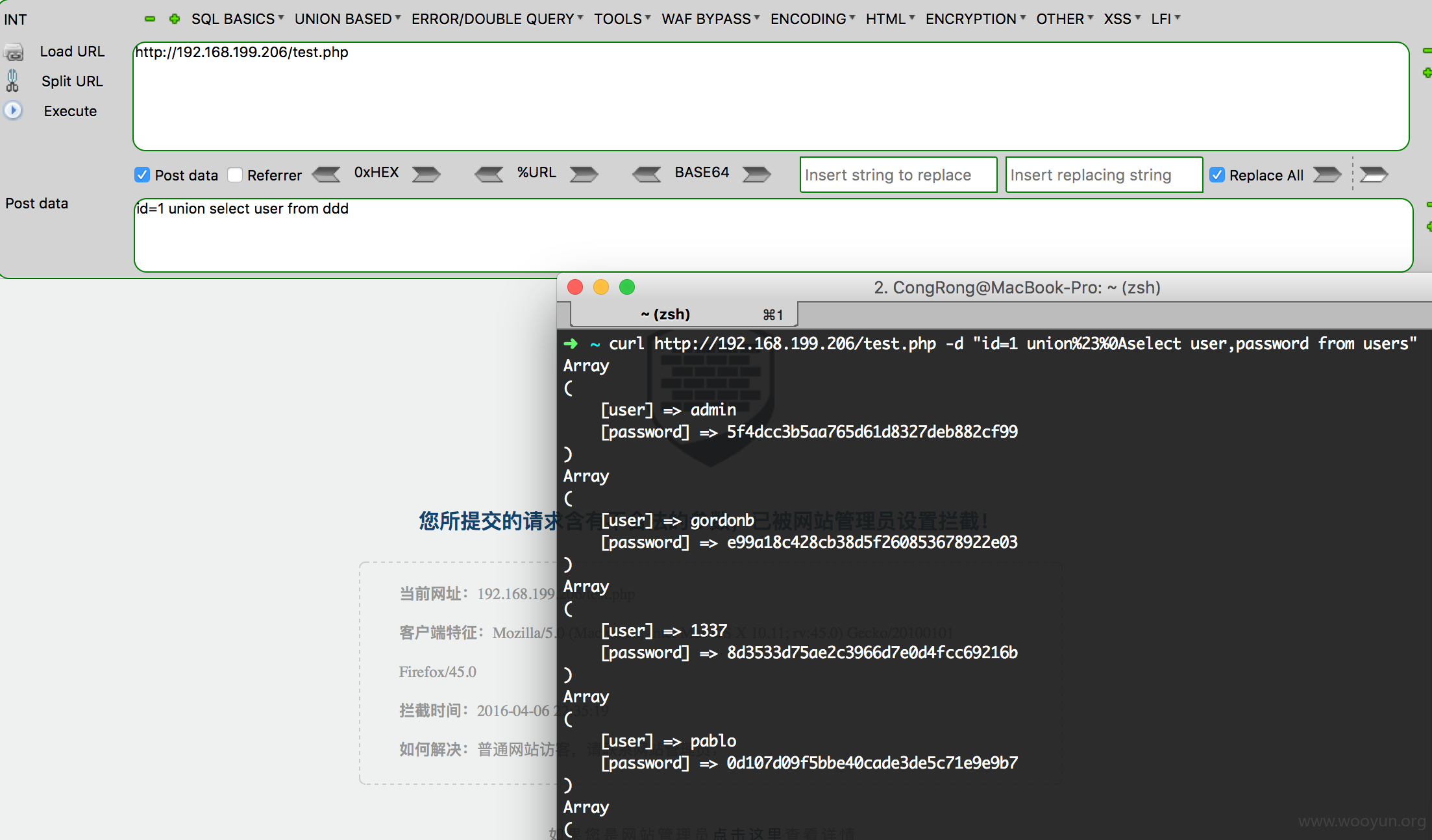Click the Execute label button
This screenshot has width=1432, height=840.
(70, 111)
